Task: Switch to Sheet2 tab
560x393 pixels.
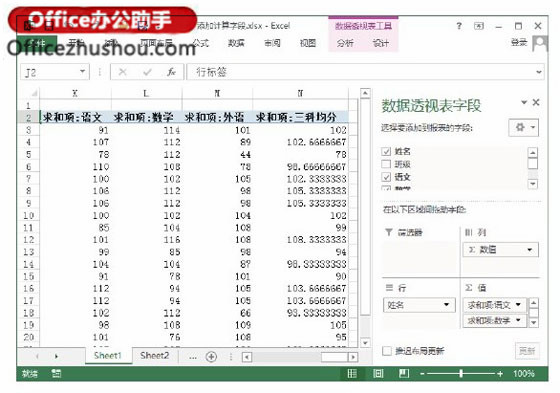Action: click(x=154, y=355)
